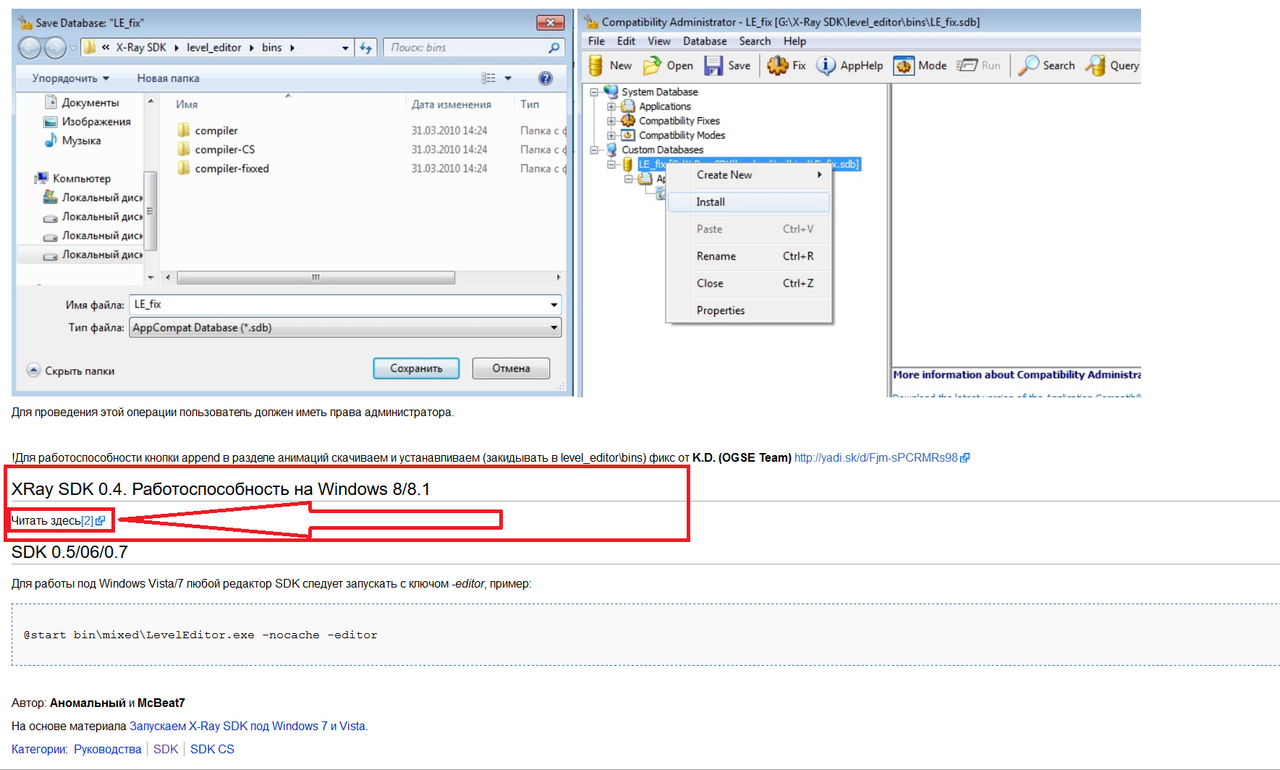Select the compiler-fixxed folder icon
The height and width of the screenshot is (770, 1280).
pyautogui.click(x=183, y=168)
